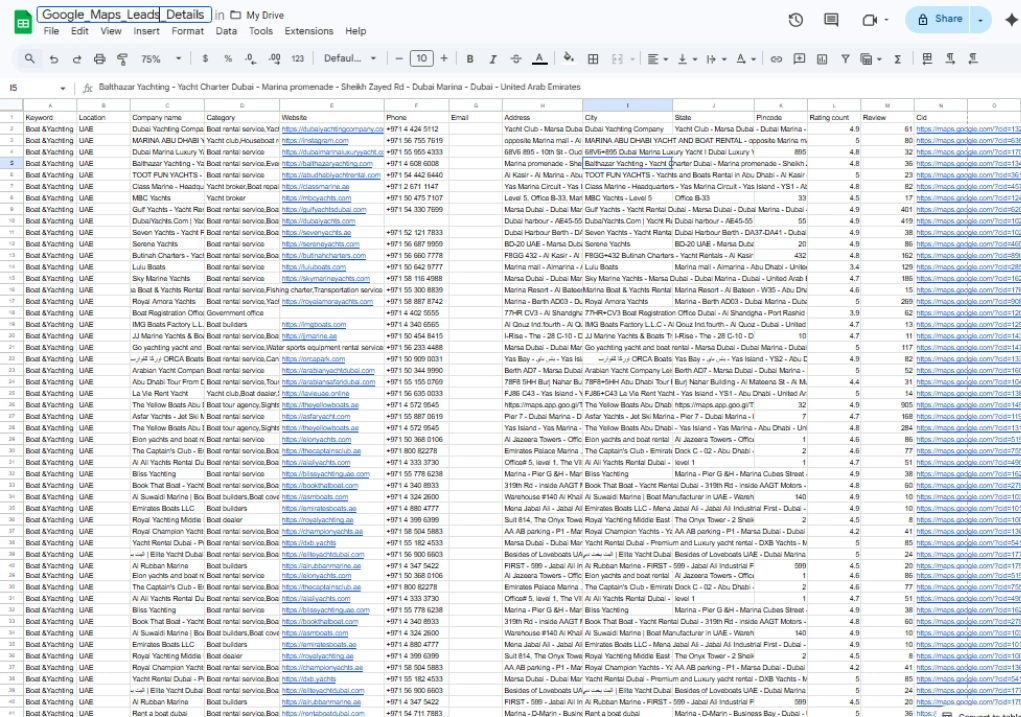Open more number formats (123)
The height and width of the screenshot is (717, 1021).
(298, 59)
